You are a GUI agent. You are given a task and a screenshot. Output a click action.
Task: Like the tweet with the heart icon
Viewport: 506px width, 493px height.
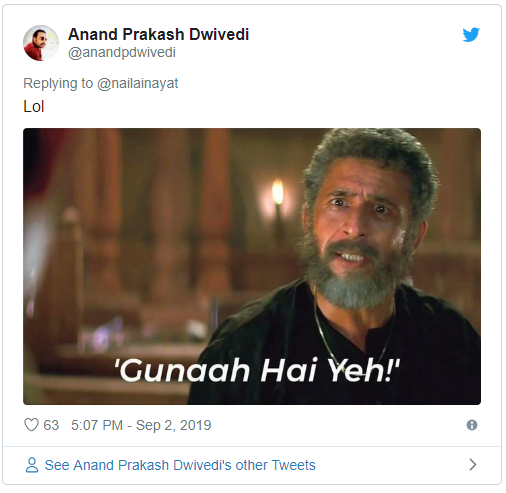(31, 425)
